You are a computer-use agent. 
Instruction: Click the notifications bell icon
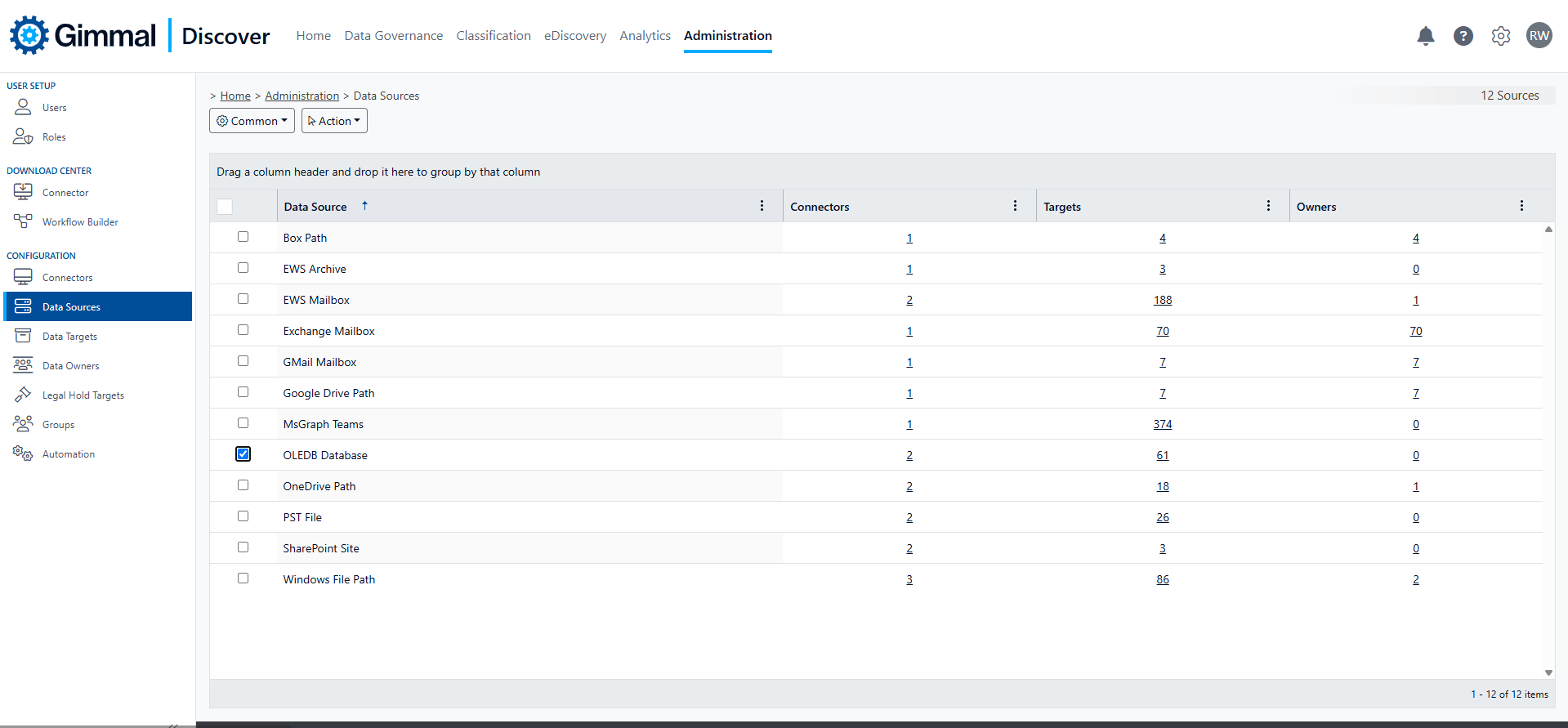coord(1425,36)
